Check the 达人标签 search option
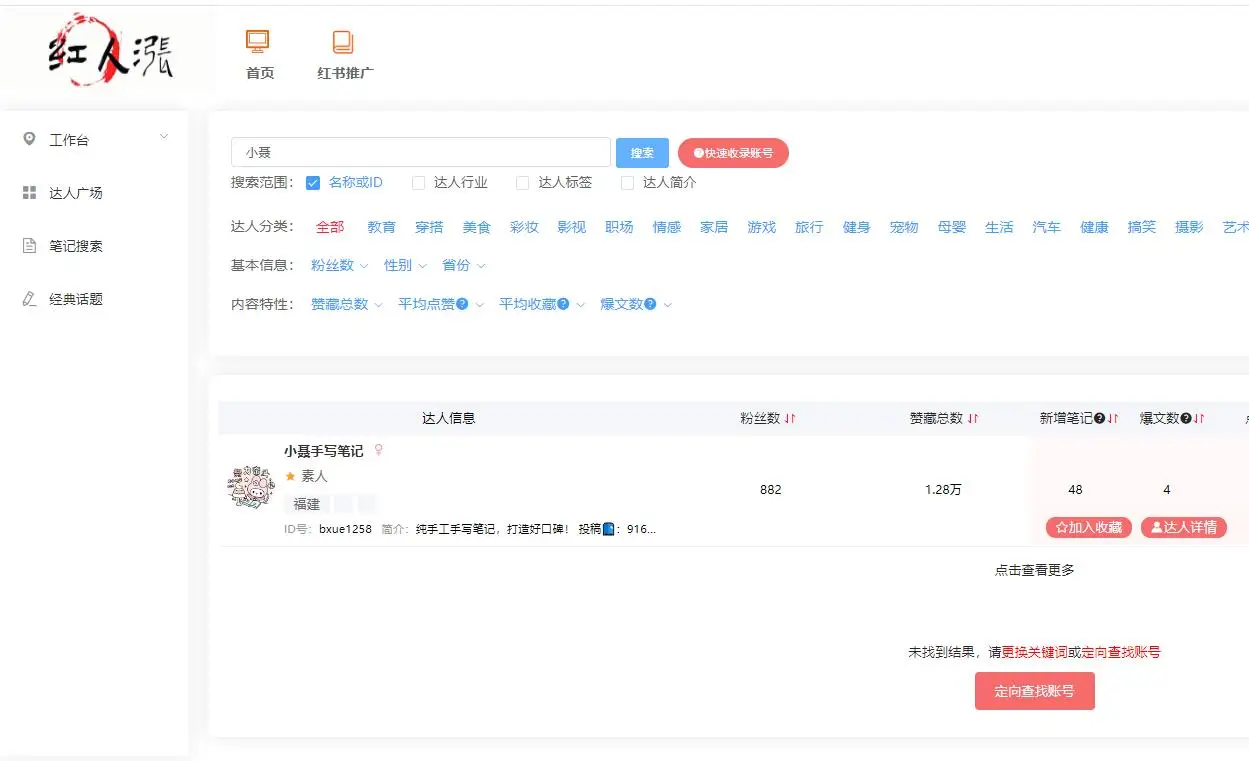 [x=523, y=183]
